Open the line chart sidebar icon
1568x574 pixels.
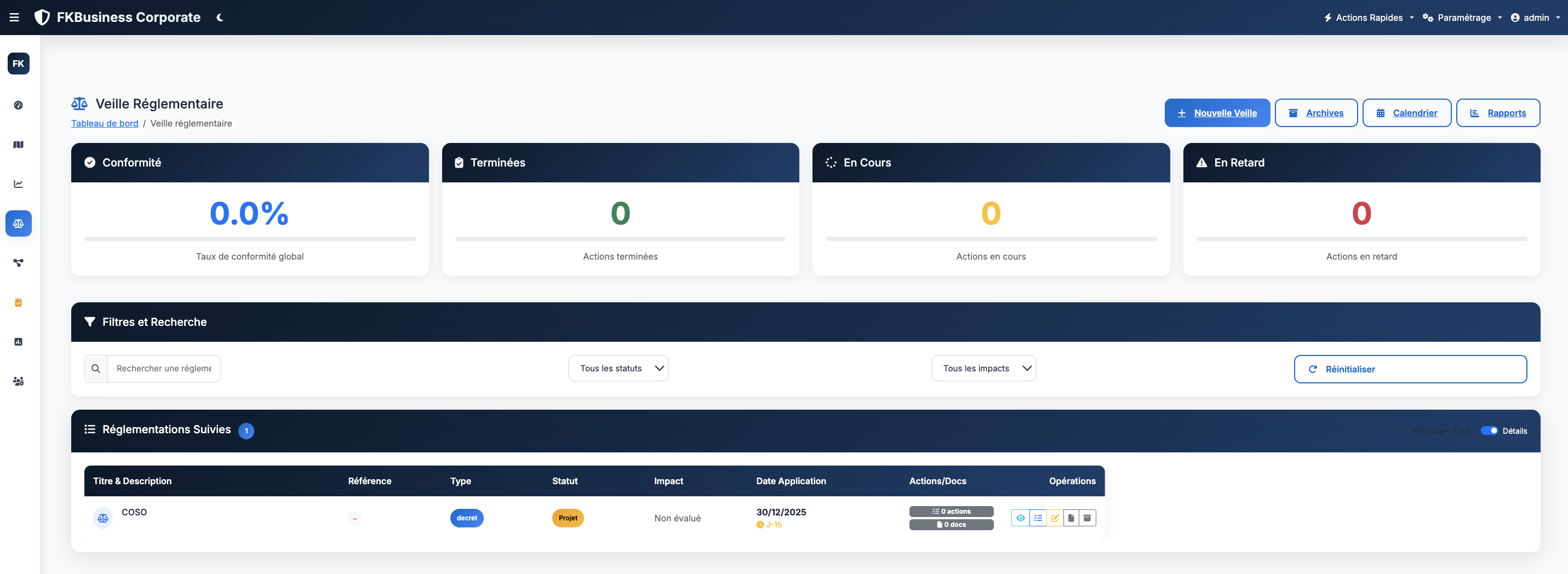(x=18, y=184)
